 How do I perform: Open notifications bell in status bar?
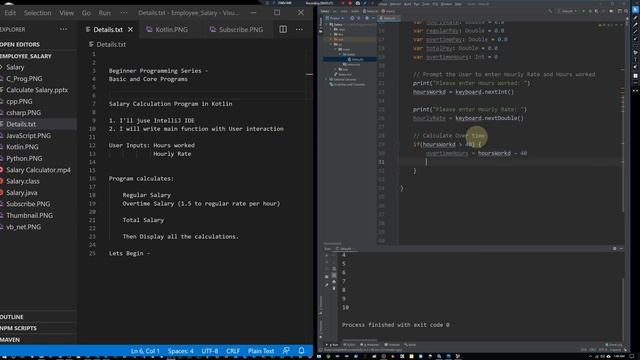click(301, 351)
